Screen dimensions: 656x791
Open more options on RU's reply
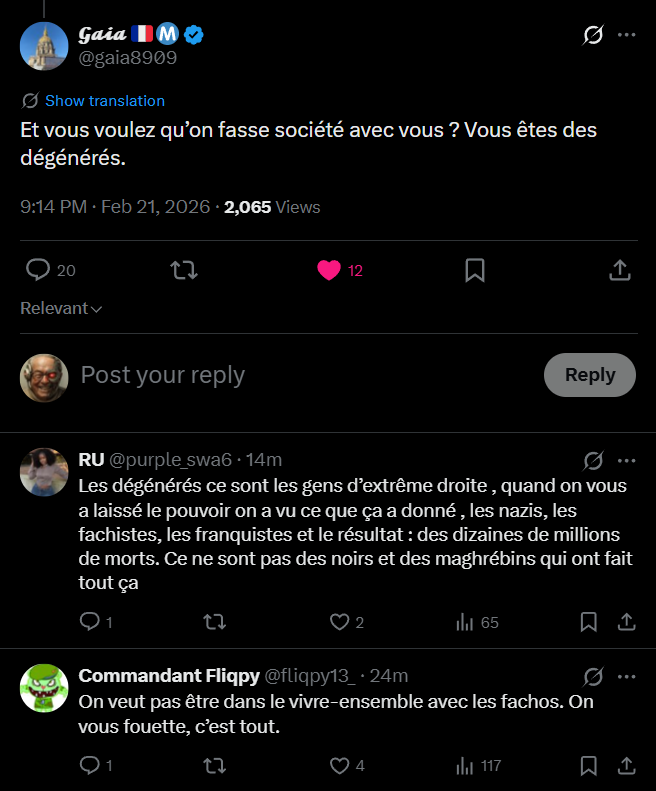click(627, 460)
